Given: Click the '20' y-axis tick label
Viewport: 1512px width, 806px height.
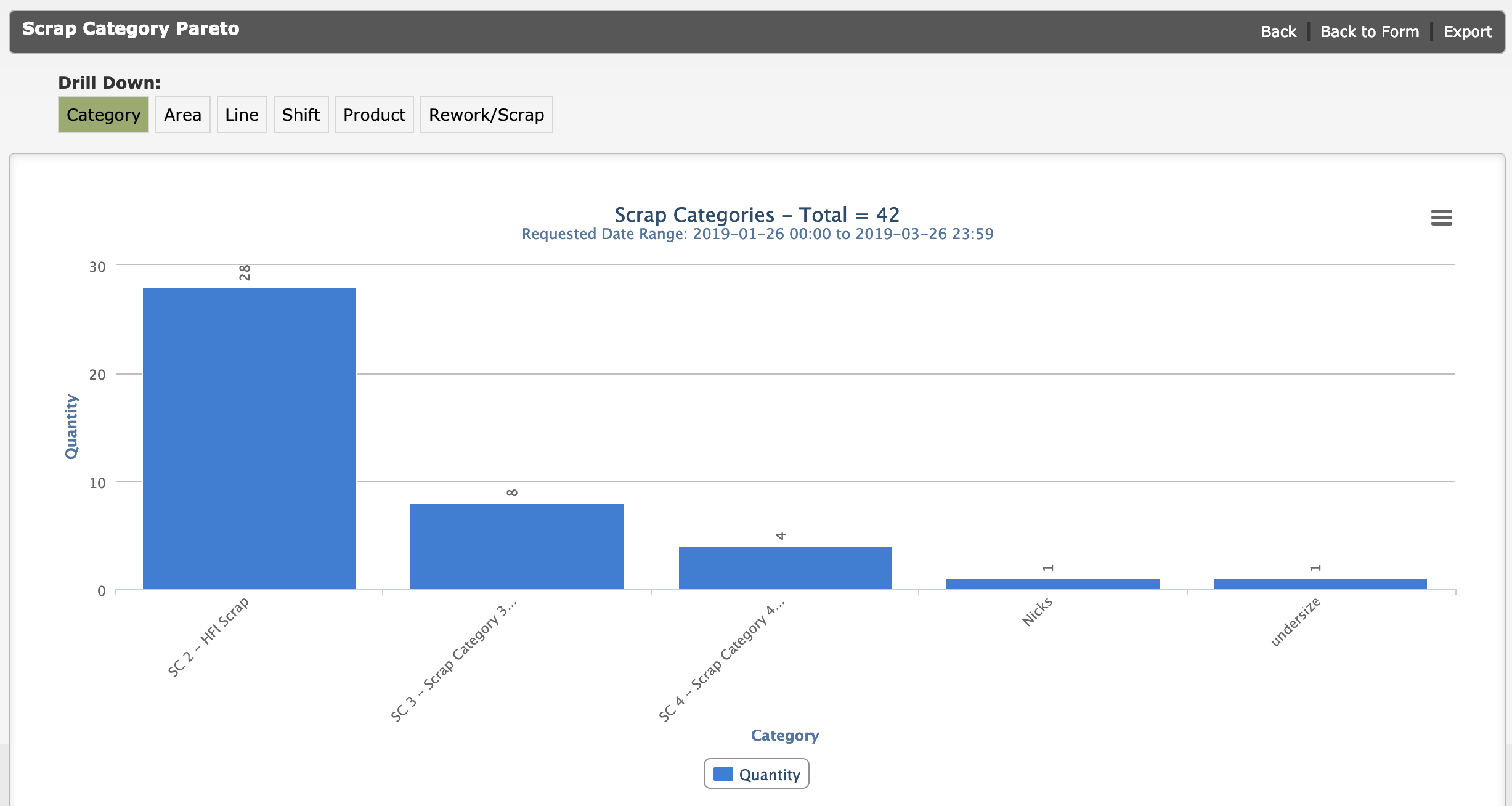Looking at the screenshot, I should tap(97, 375).
